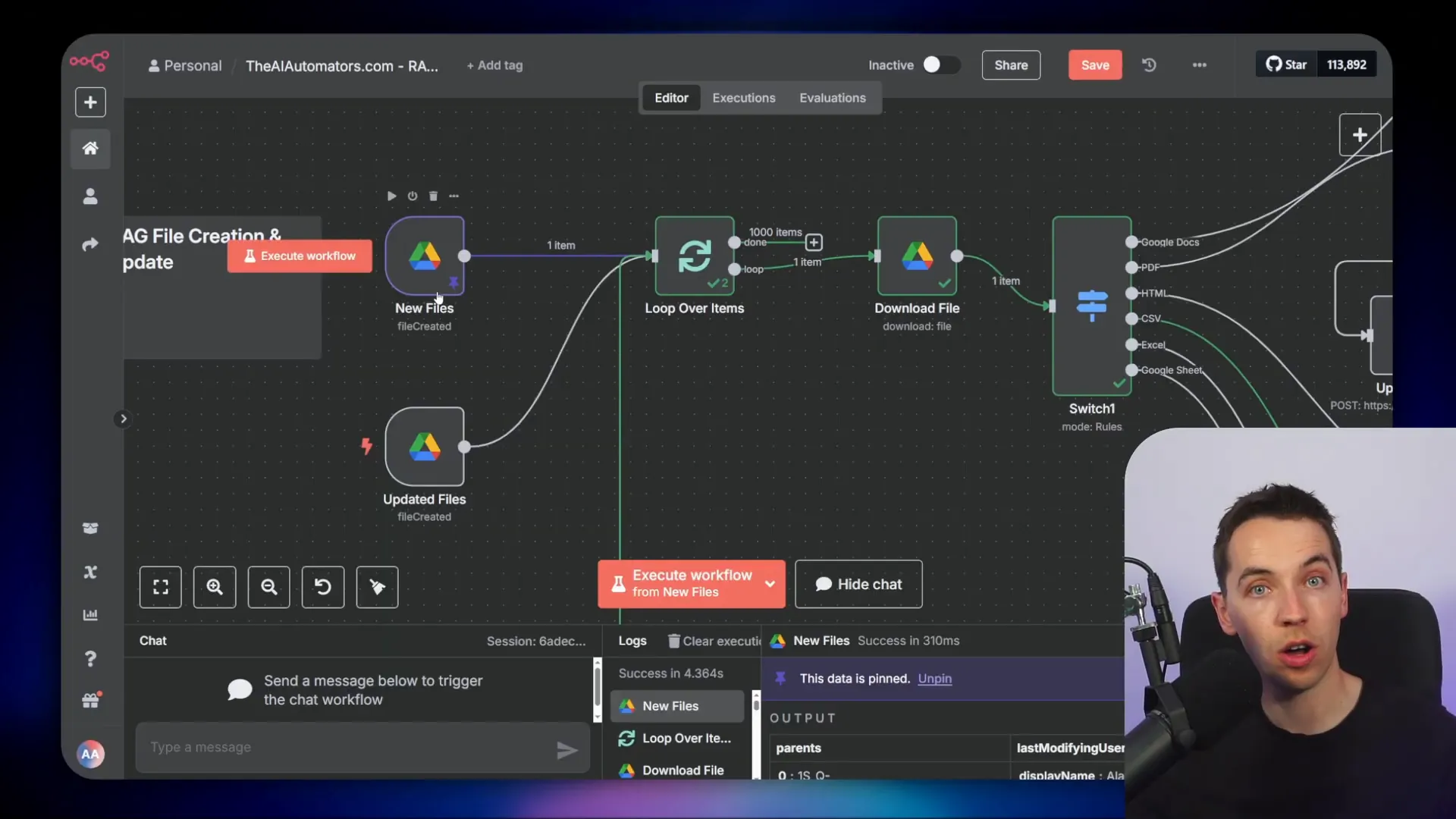The image size is (1456, 819).
Task: Click the chat panel scrollbar
Action: tap(598, 689)
